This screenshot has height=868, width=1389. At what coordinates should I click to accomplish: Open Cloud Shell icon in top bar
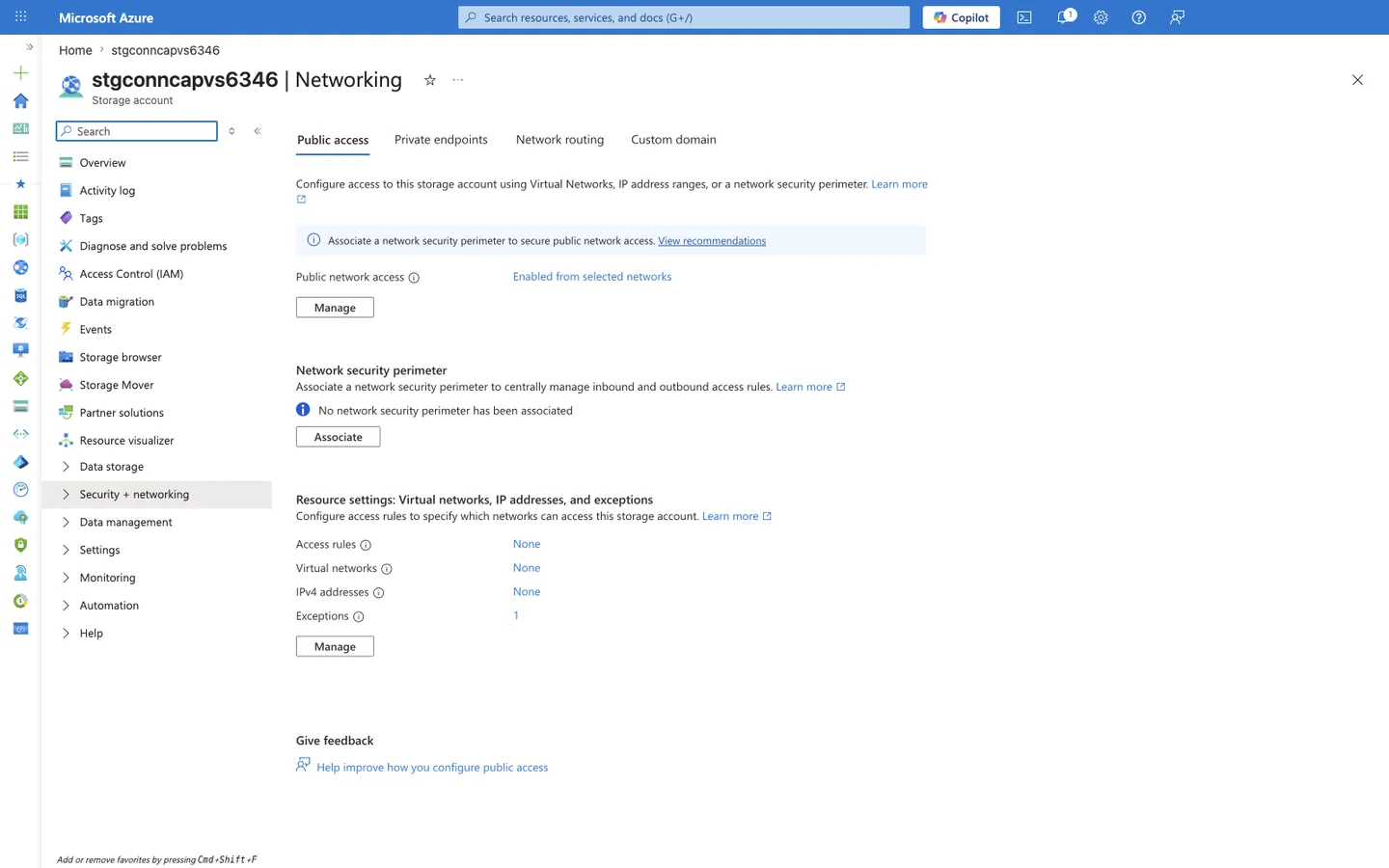[x=1024, y=17]
